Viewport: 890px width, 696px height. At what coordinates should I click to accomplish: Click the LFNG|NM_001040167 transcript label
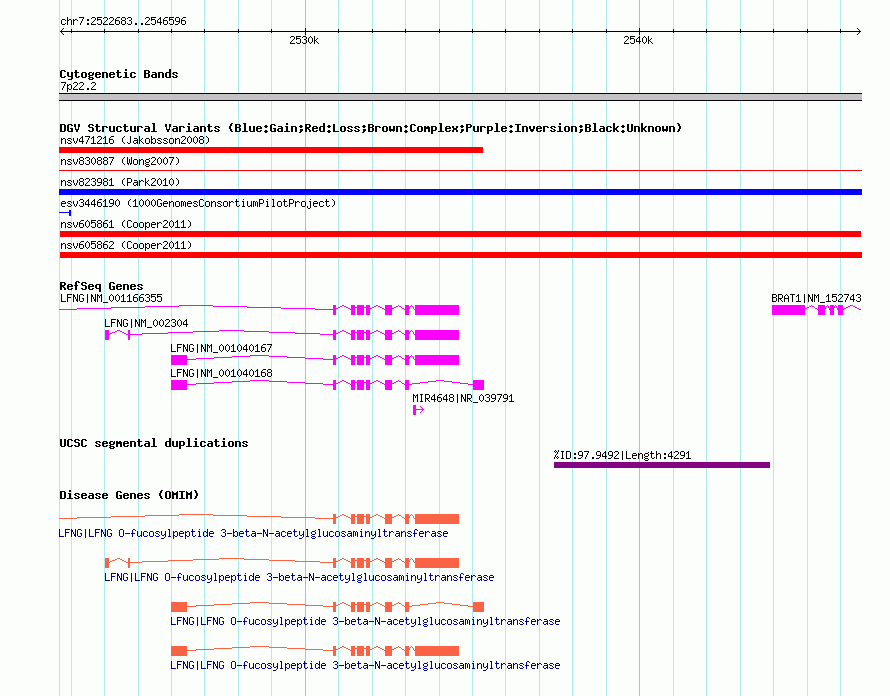point(221,348)
